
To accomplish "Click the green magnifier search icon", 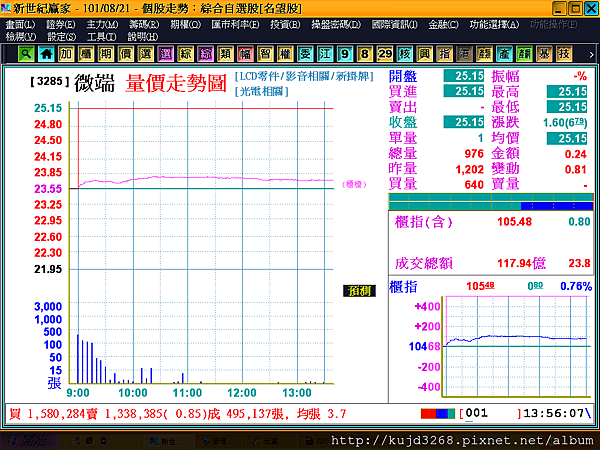I will [26, 54].
